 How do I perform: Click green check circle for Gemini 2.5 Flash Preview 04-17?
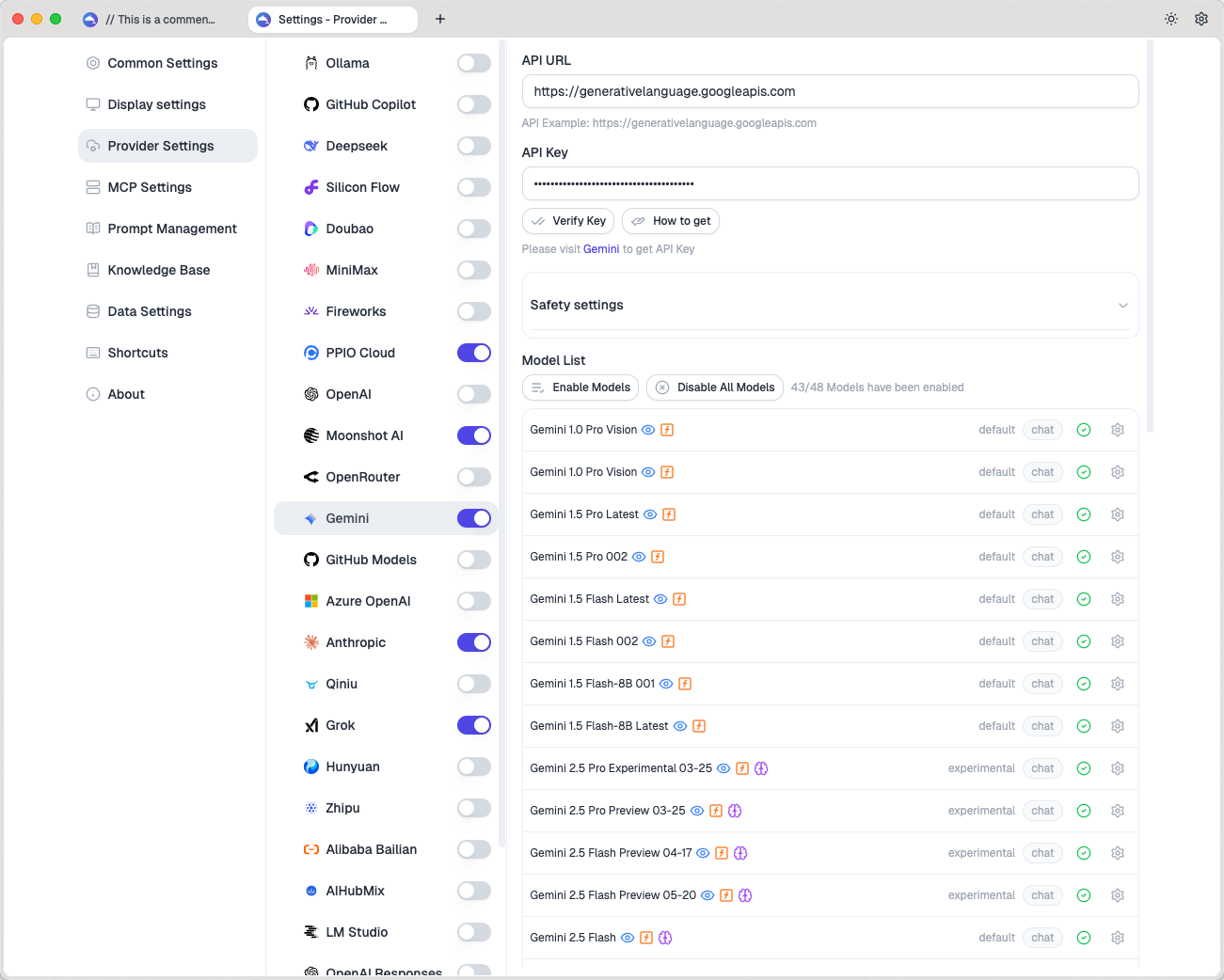tap(1084, 853)
